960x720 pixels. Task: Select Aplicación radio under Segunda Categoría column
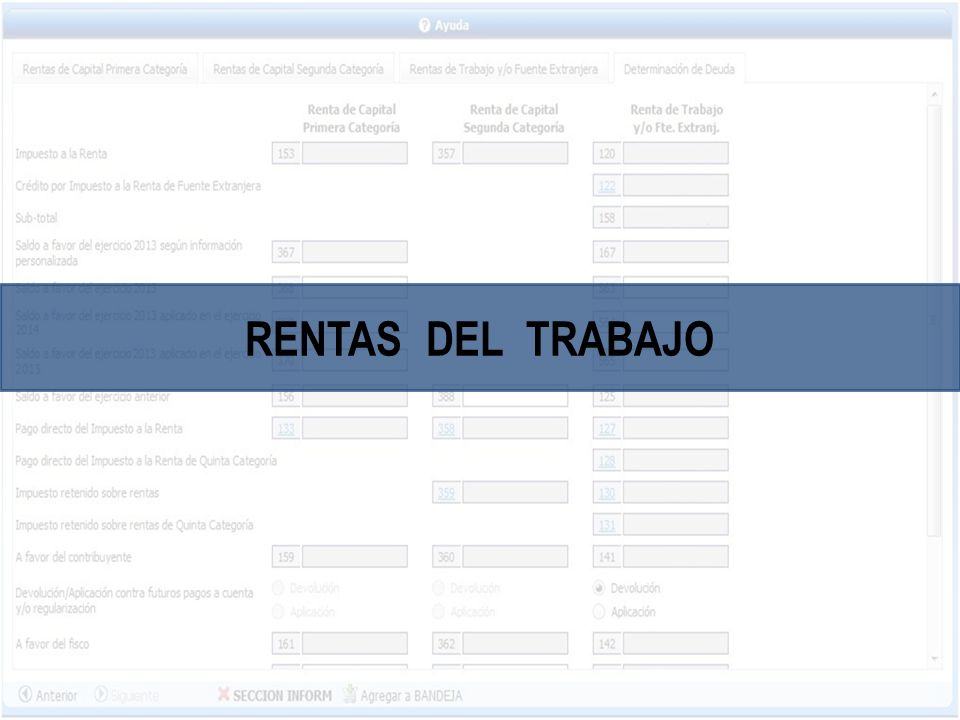pyautogui.click(x=438, y=612)
